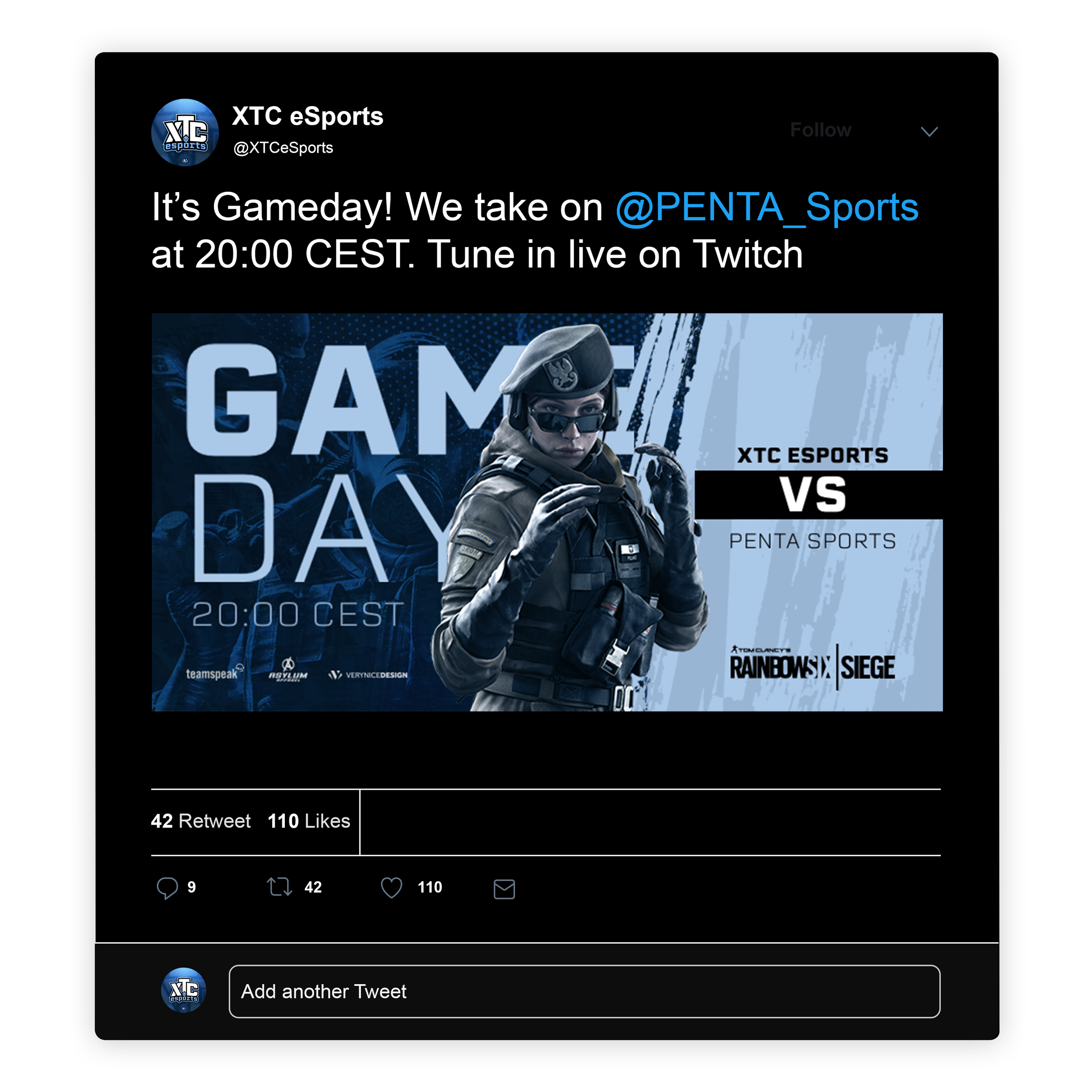Open the Game Day banner image

[547, 512]
